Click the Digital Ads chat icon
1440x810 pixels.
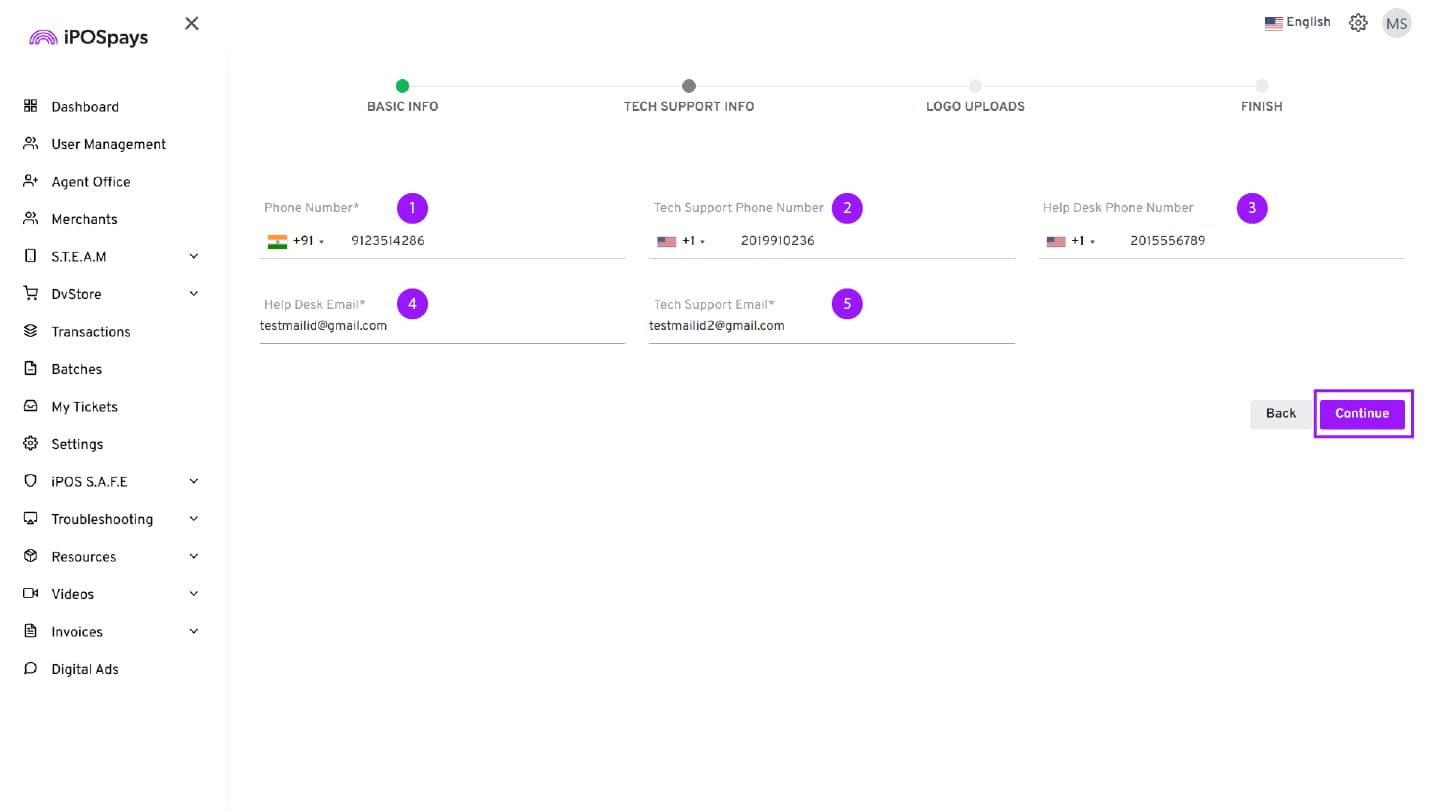click(x=30, y=669)
